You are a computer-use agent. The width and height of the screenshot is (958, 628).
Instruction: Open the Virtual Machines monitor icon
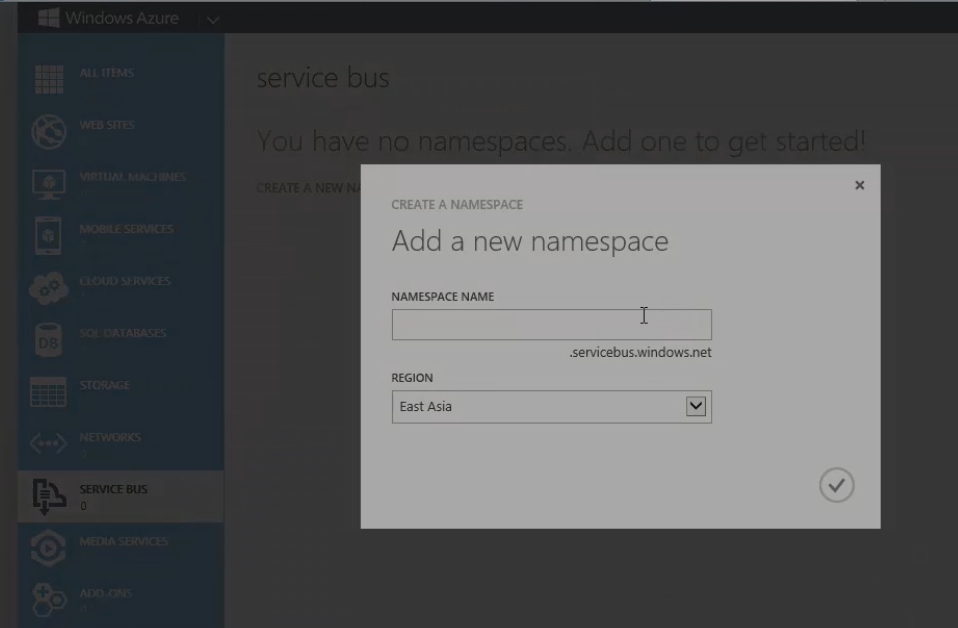(49, 183)
